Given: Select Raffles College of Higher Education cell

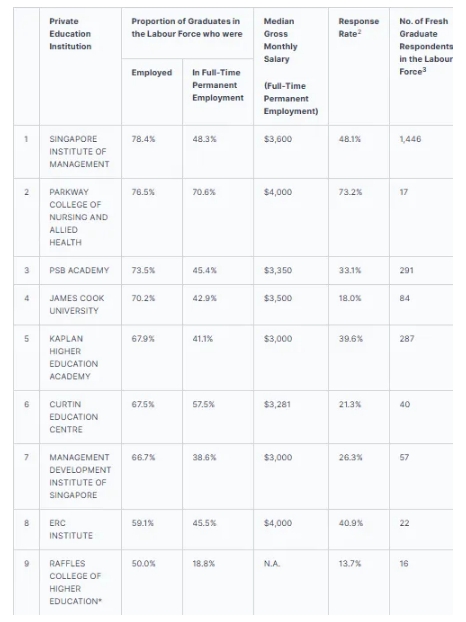Looking at the screenshot, I should click(75, 582).
